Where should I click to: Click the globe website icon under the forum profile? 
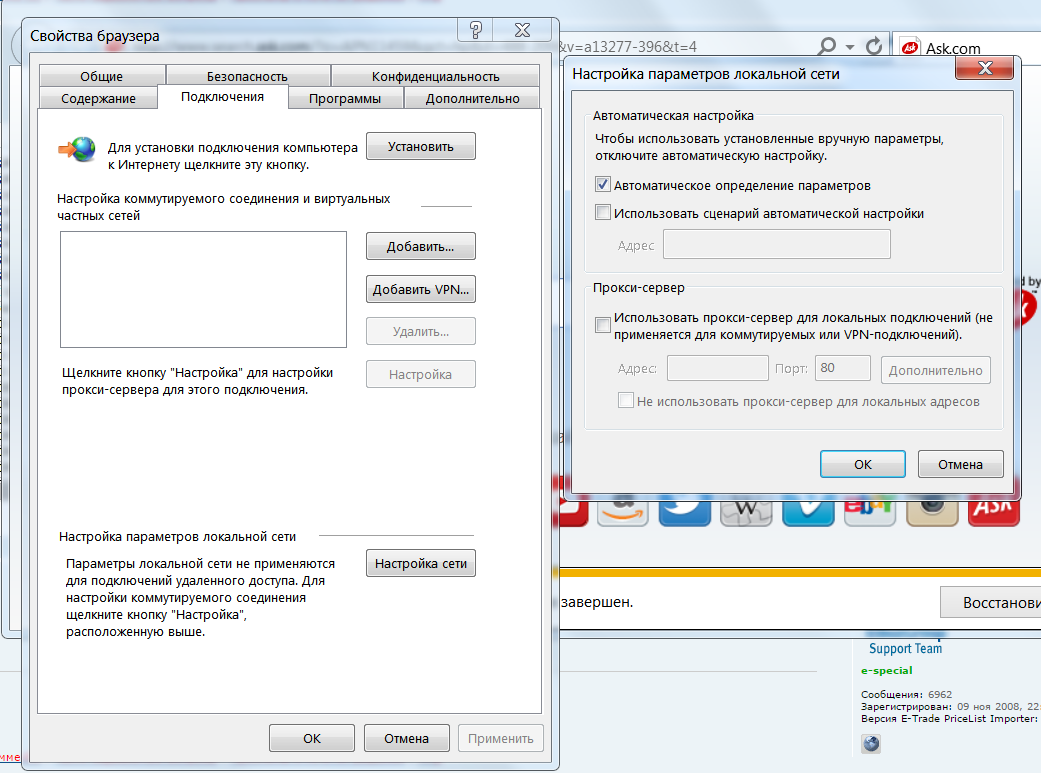pyautogui.click(x=871, y=743)
